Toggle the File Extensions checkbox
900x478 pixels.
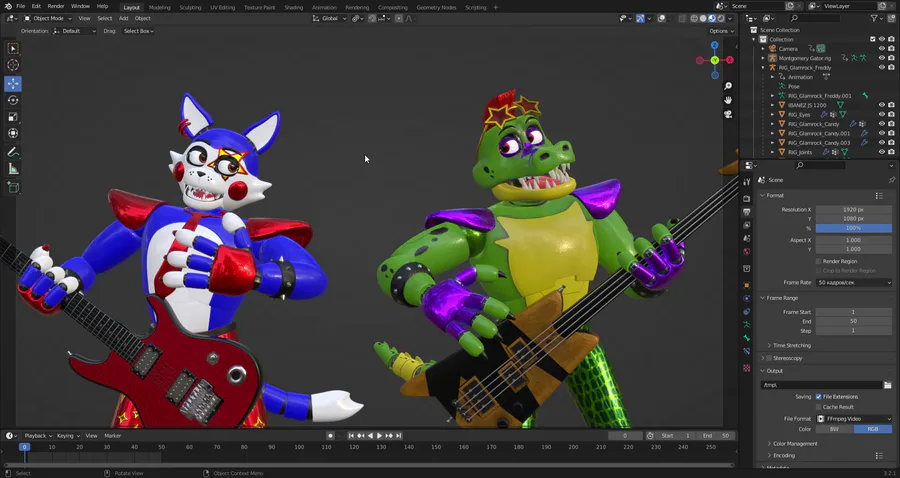(818, 397)
